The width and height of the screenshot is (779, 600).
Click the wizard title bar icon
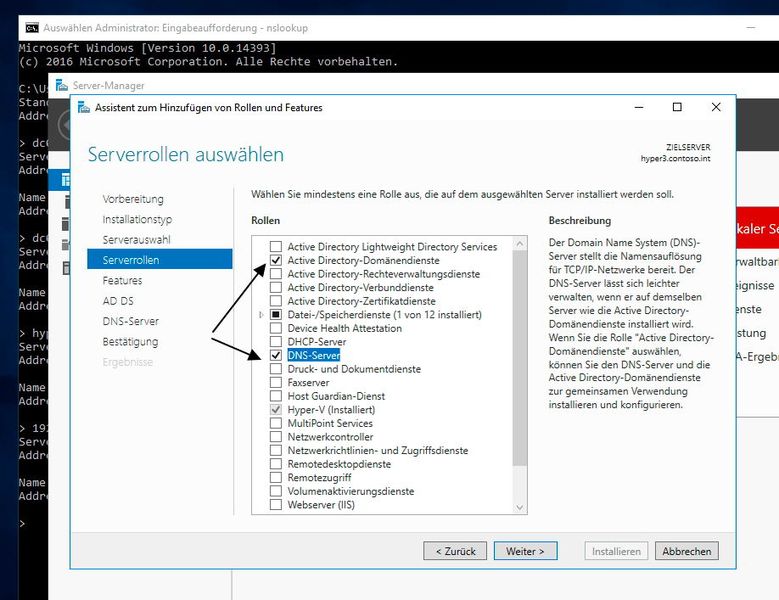point(84,107)
